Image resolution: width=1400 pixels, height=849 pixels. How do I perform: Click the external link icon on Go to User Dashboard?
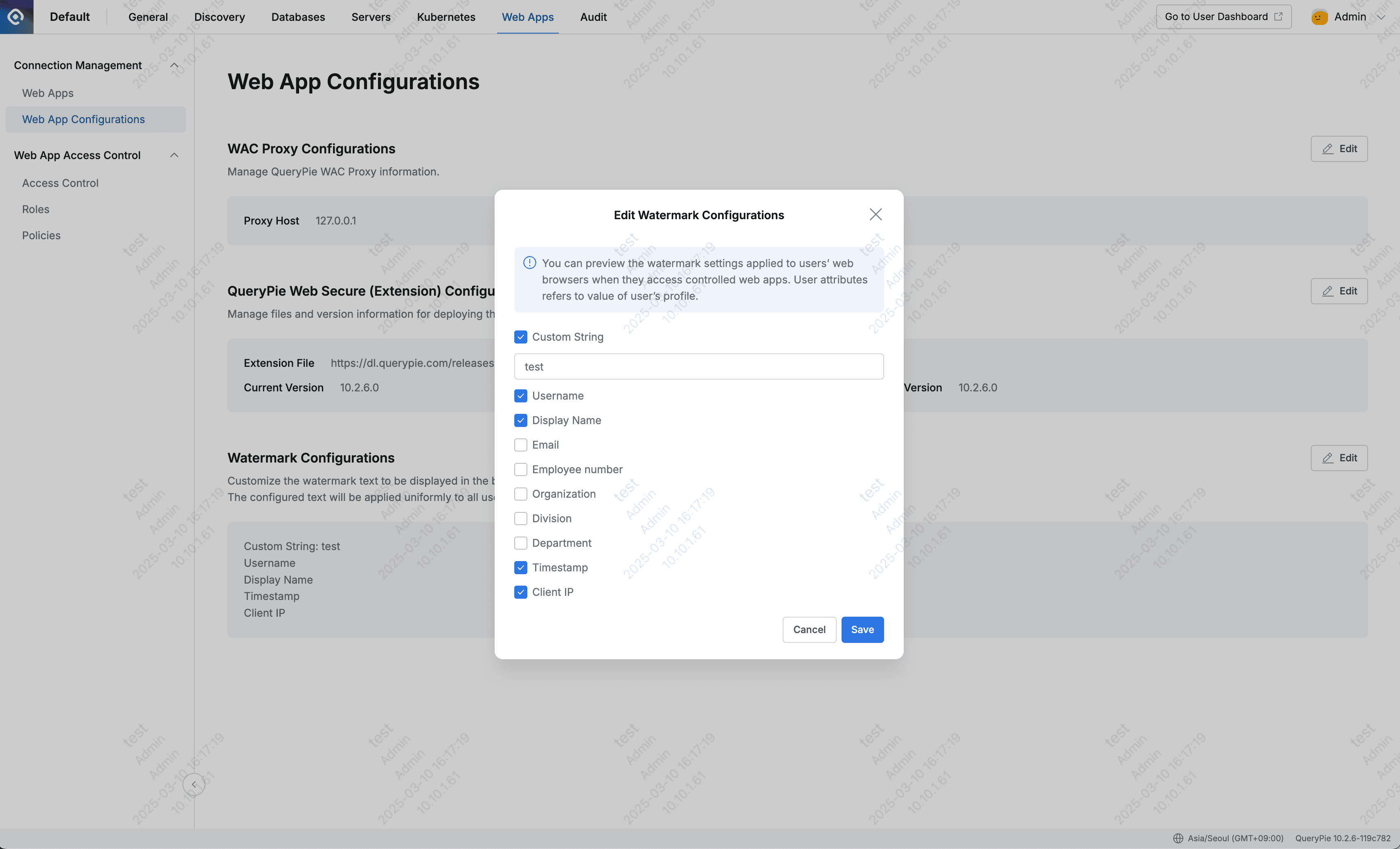[x=1278, y=16]
